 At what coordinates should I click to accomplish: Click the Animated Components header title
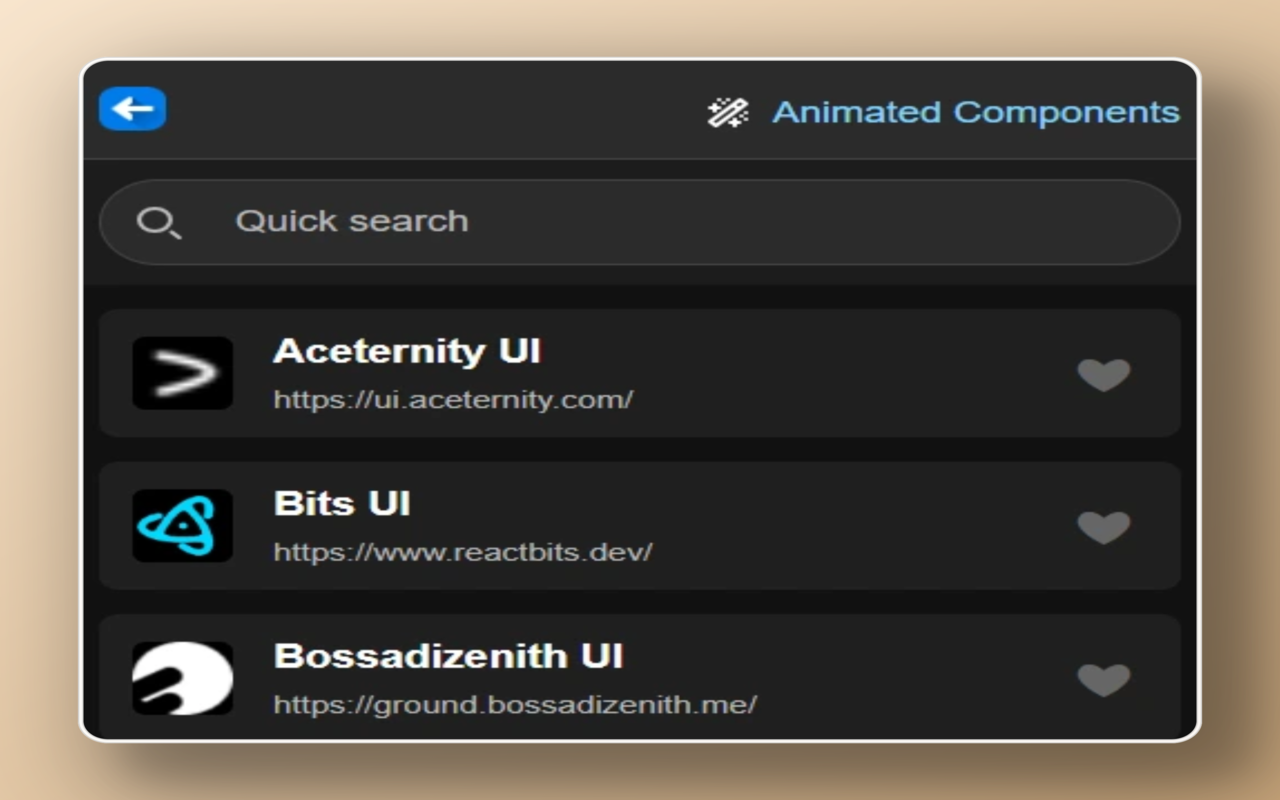pyautogui.click(x=976, y=112)
